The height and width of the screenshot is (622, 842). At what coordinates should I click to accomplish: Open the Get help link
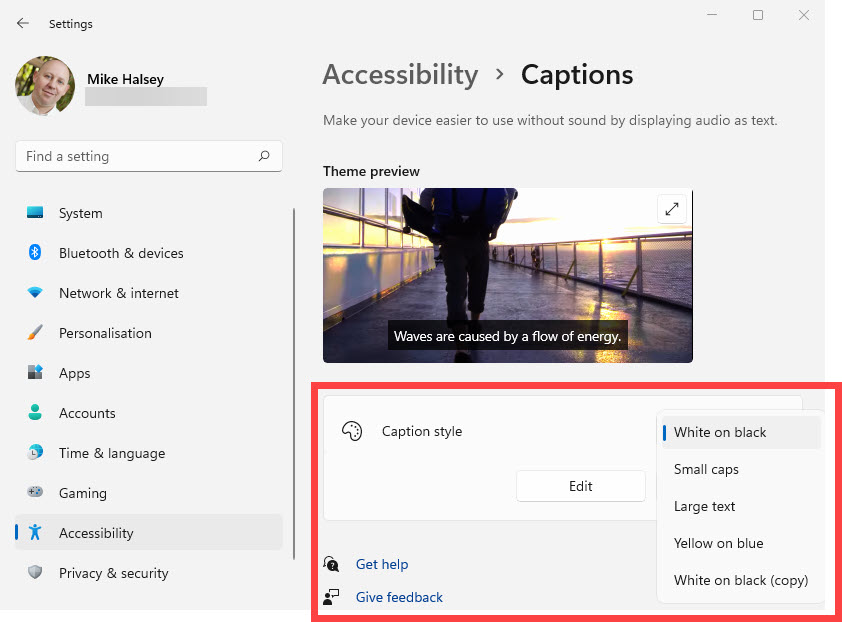click(x=382, y=564)
